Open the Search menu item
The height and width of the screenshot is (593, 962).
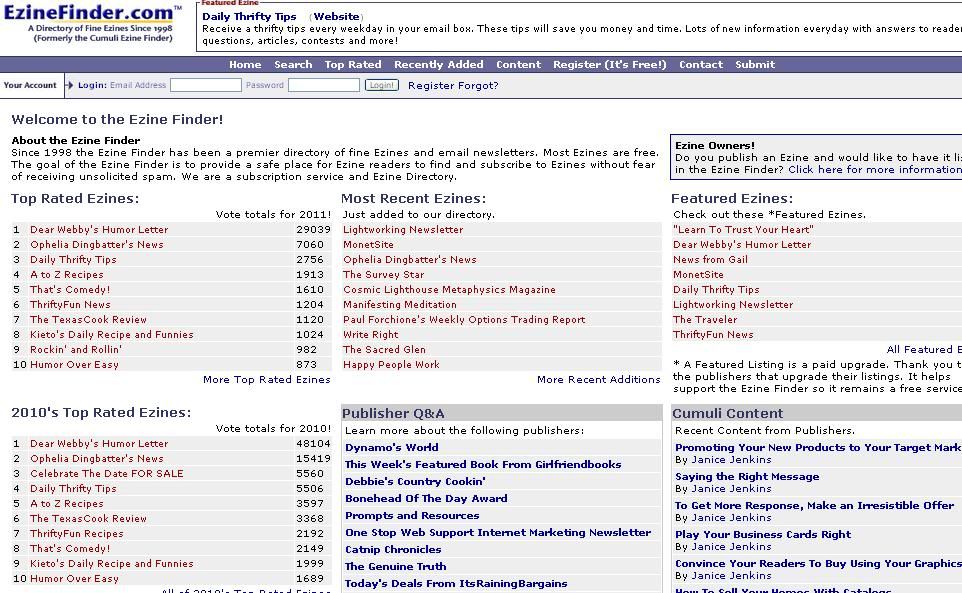(293, 64)
